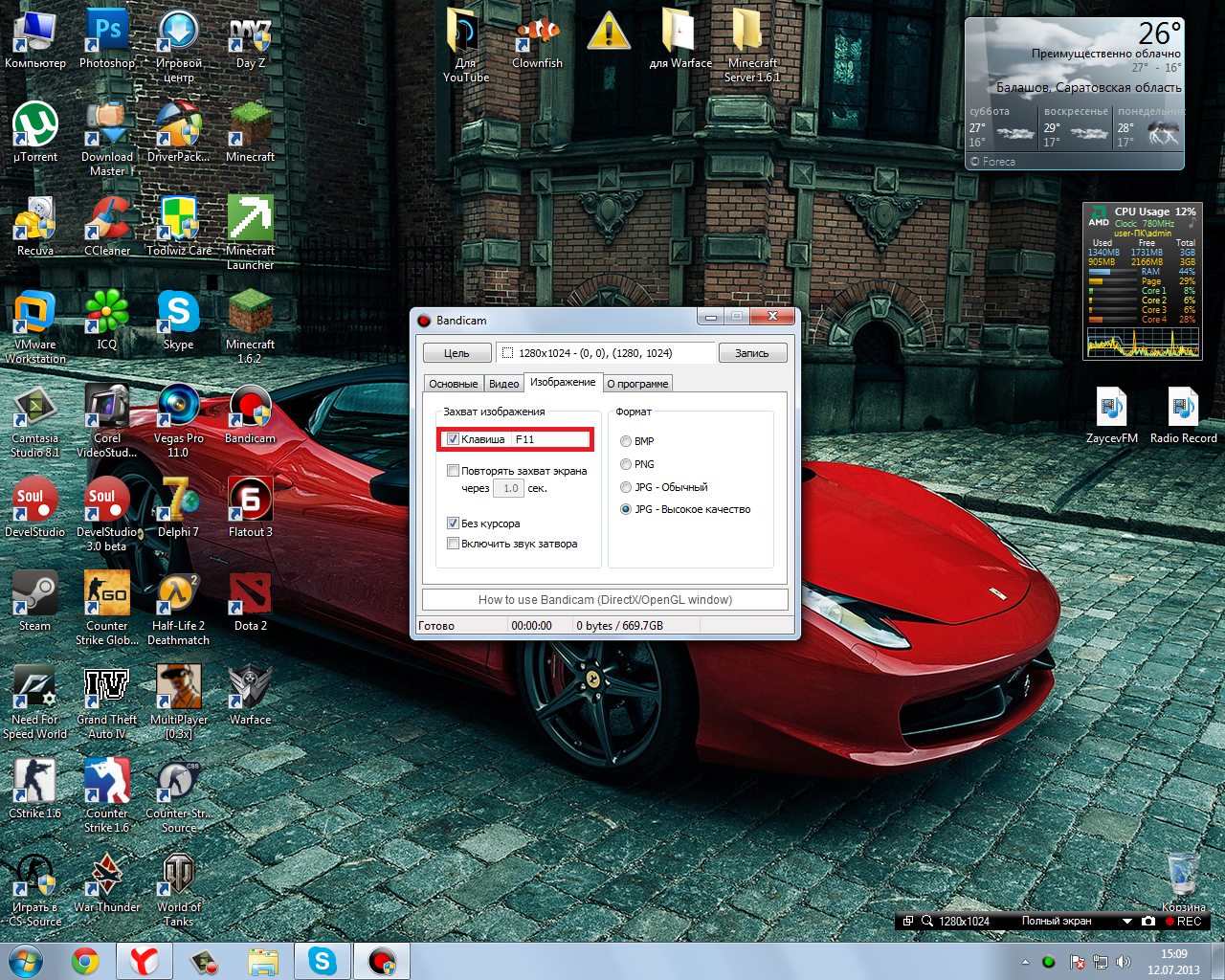The width and height of the screenshot is (1225, 980).
Task: Select the JPG - Высокое качество radio button
Action: pyautogui.click(x=626, y=509)
